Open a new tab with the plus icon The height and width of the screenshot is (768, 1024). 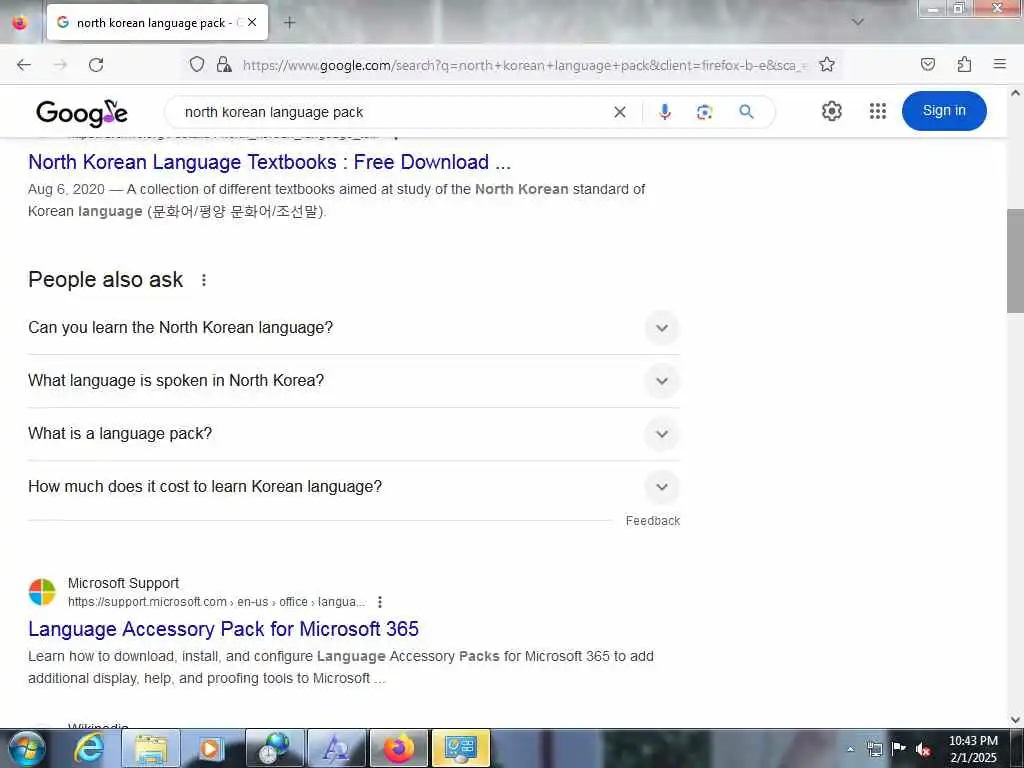[289, 22]
